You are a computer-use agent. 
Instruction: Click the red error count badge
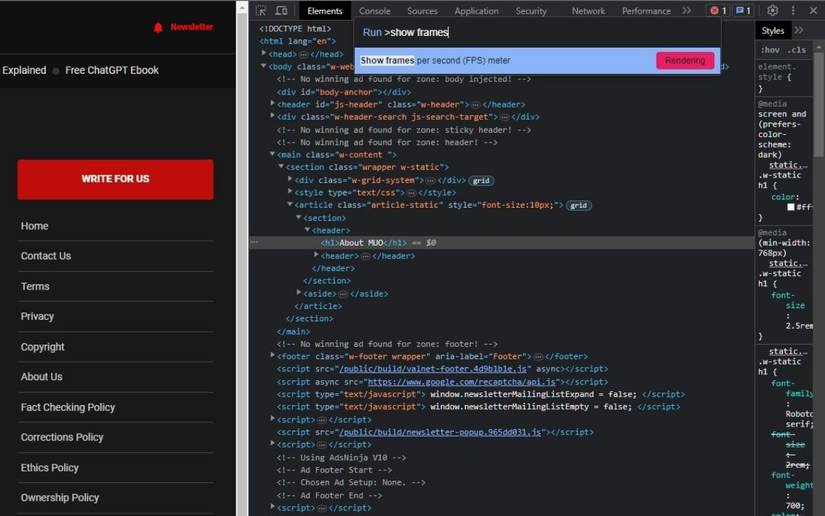(x=718, y=11)
